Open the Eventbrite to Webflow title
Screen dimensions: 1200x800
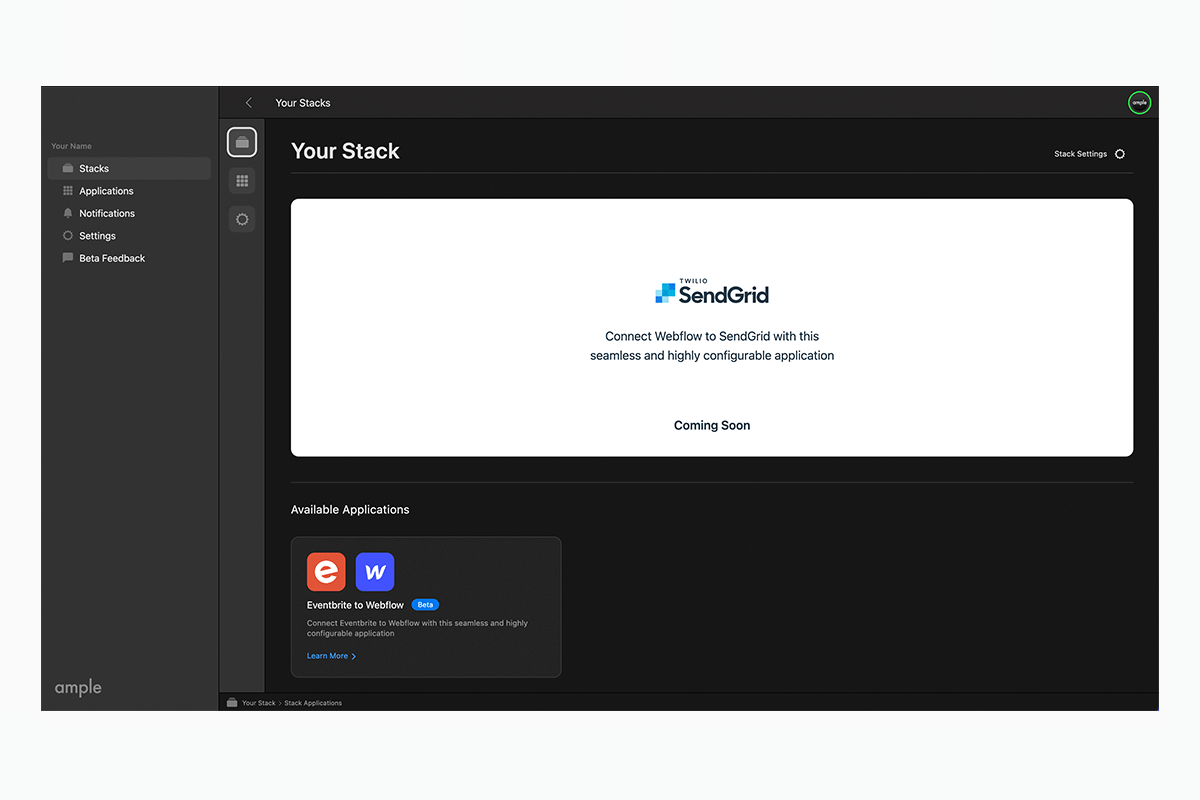point(355,605)
